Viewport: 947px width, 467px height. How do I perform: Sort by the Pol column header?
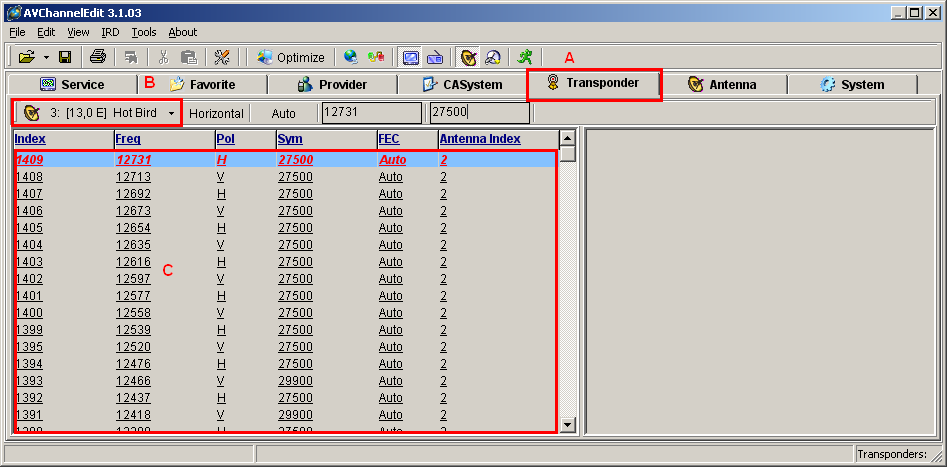(x=245, y=139)
